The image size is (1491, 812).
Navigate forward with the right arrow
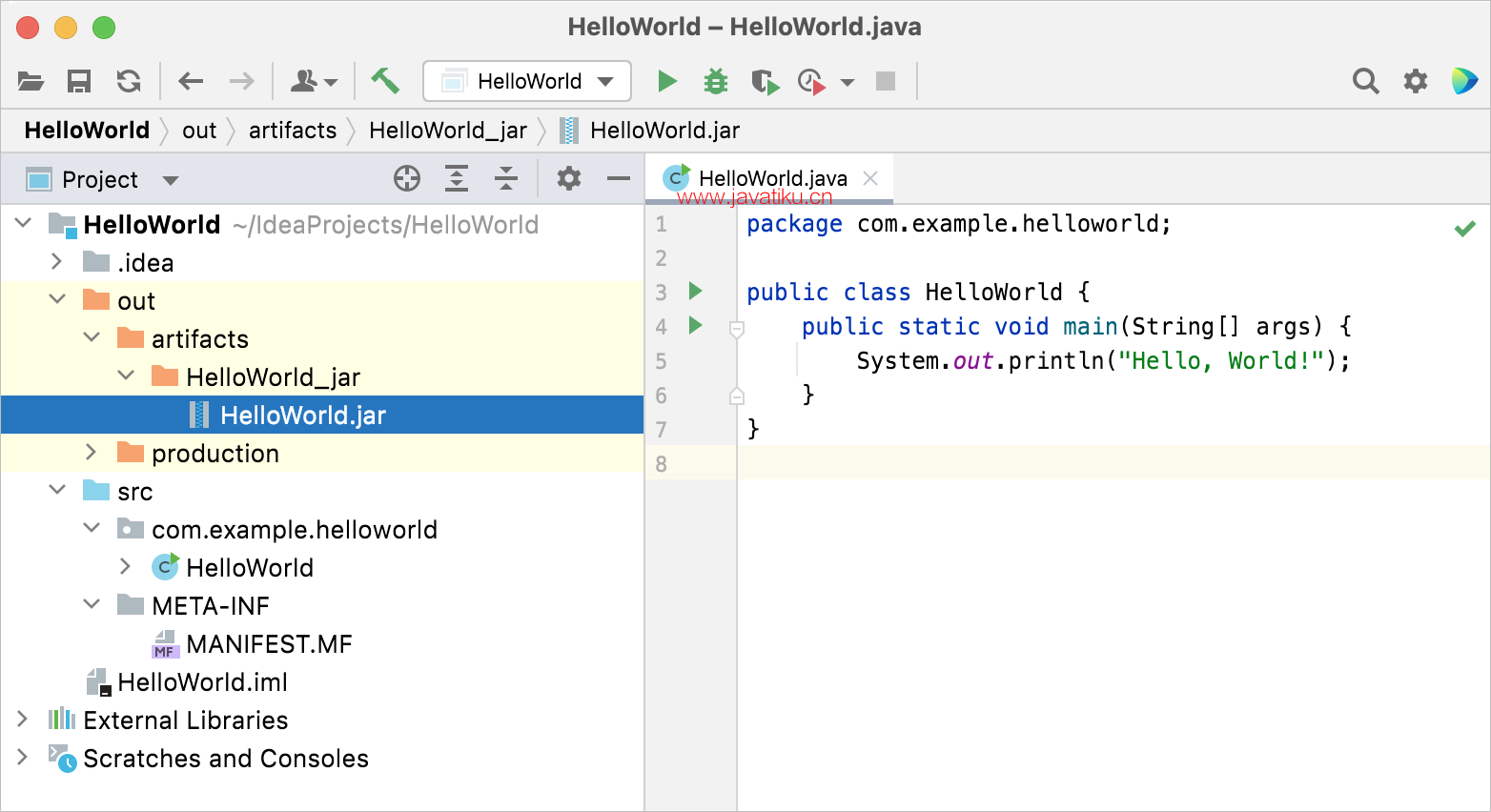click(x=242, y=82)
